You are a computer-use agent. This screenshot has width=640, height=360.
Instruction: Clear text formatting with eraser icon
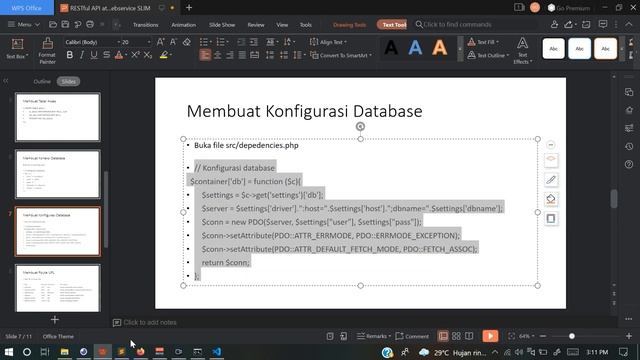point(187,42)
